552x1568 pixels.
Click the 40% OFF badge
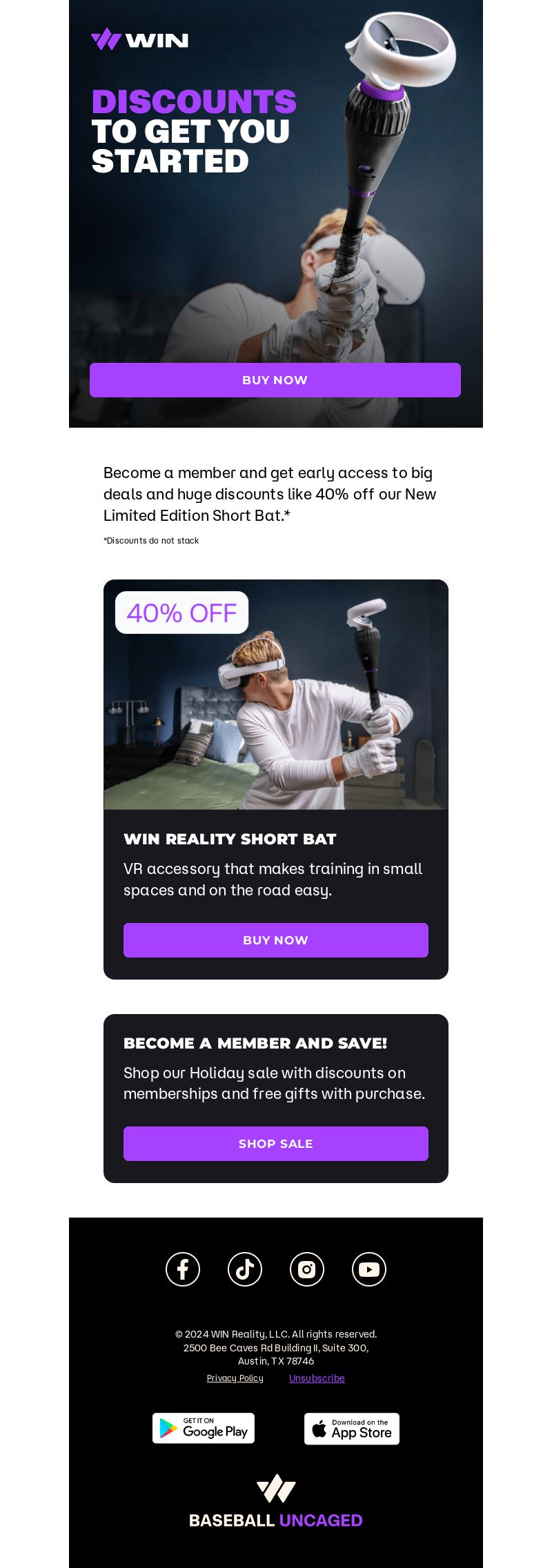[181, 613]
